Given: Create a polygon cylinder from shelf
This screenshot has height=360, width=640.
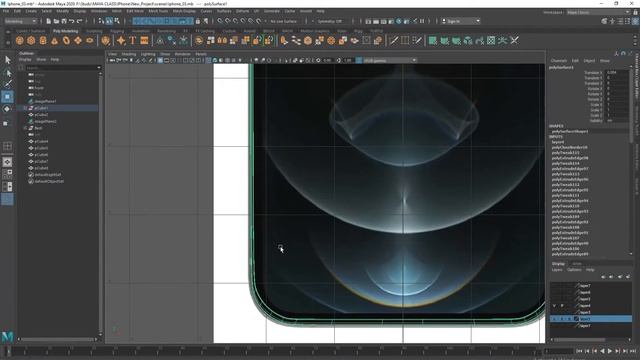Looking at the screenshot, I should point(43,40).
